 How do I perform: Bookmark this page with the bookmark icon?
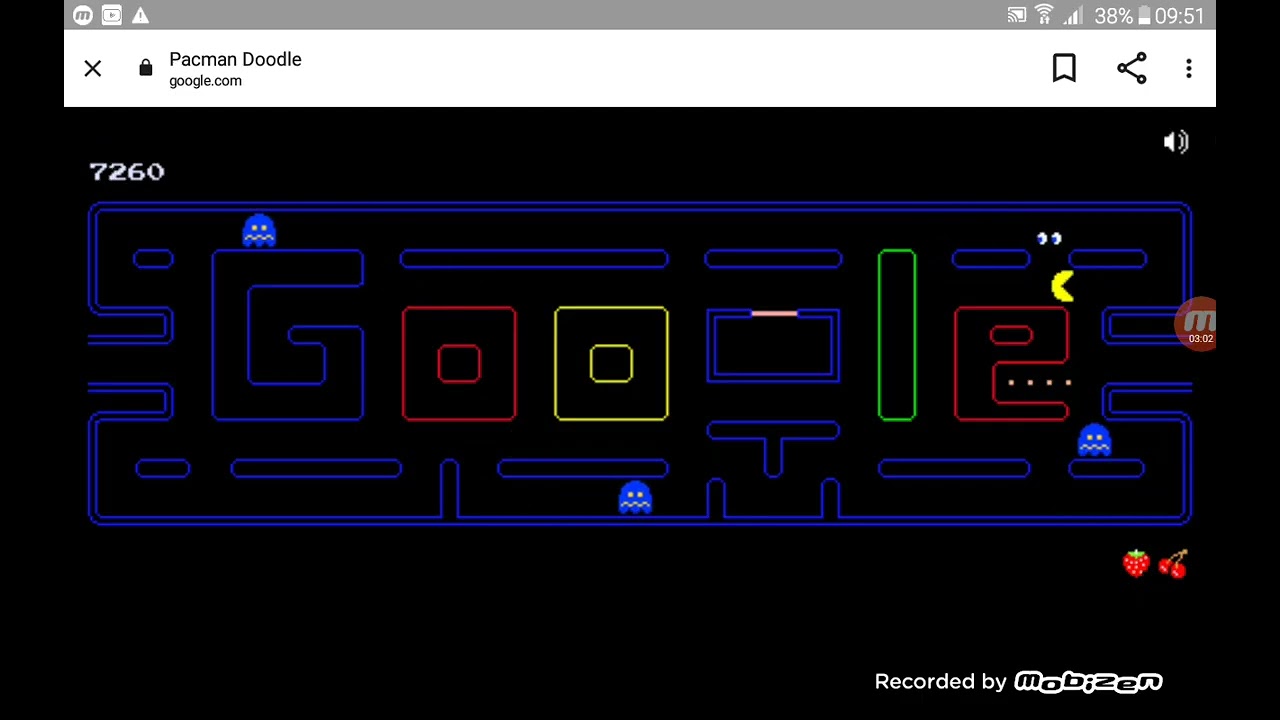coord(1064,68)
